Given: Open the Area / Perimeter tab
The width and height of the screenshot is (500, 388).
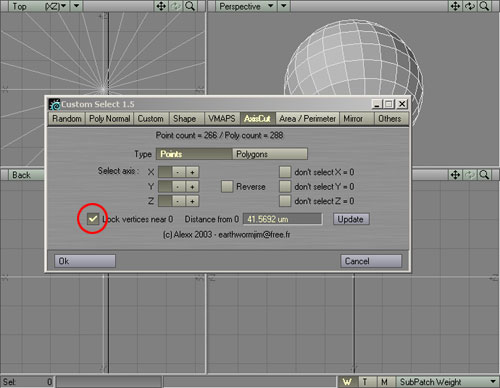Looking at the screenshot, I should click(x=307, y=119).
